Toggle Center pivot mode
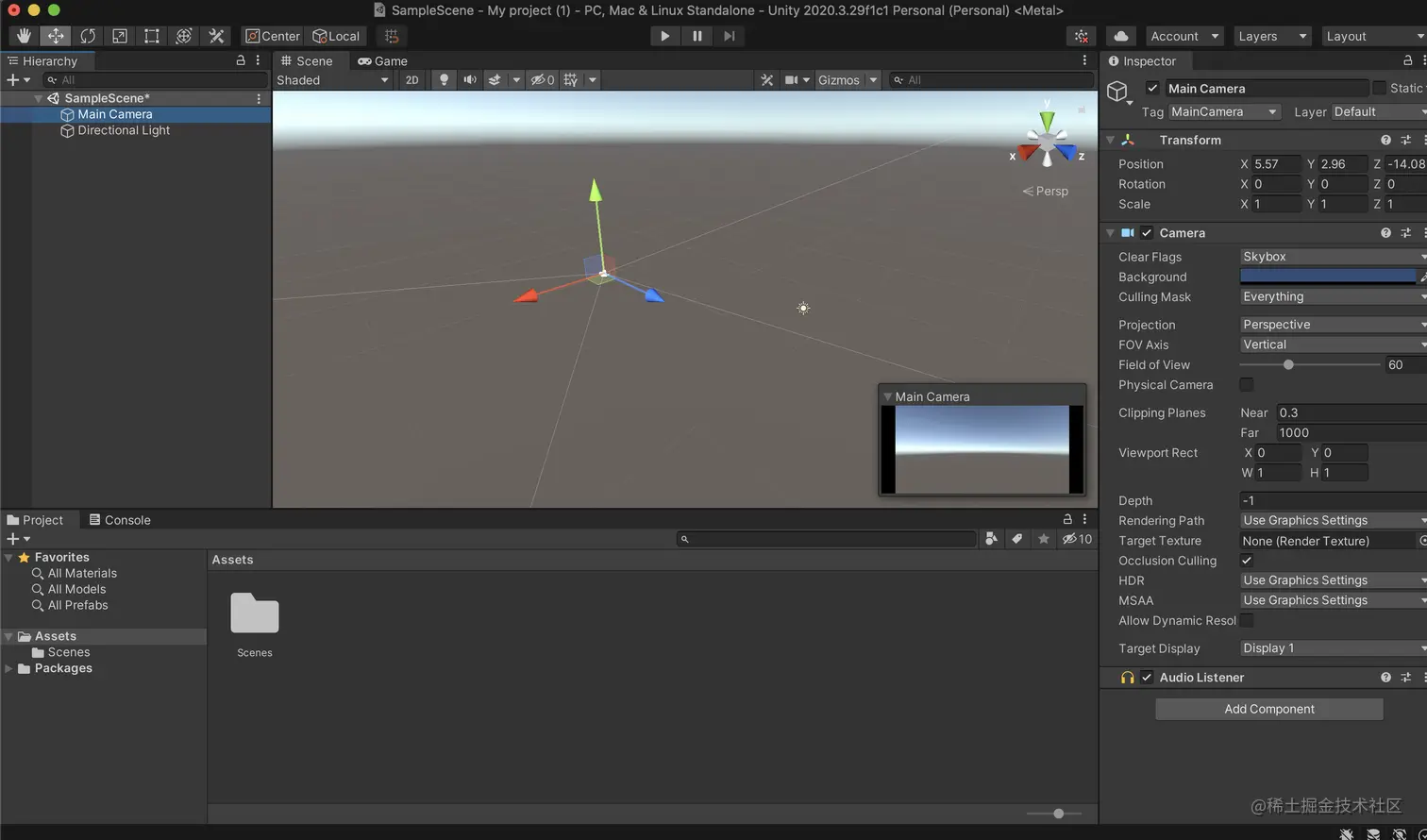 coord(272,36)
